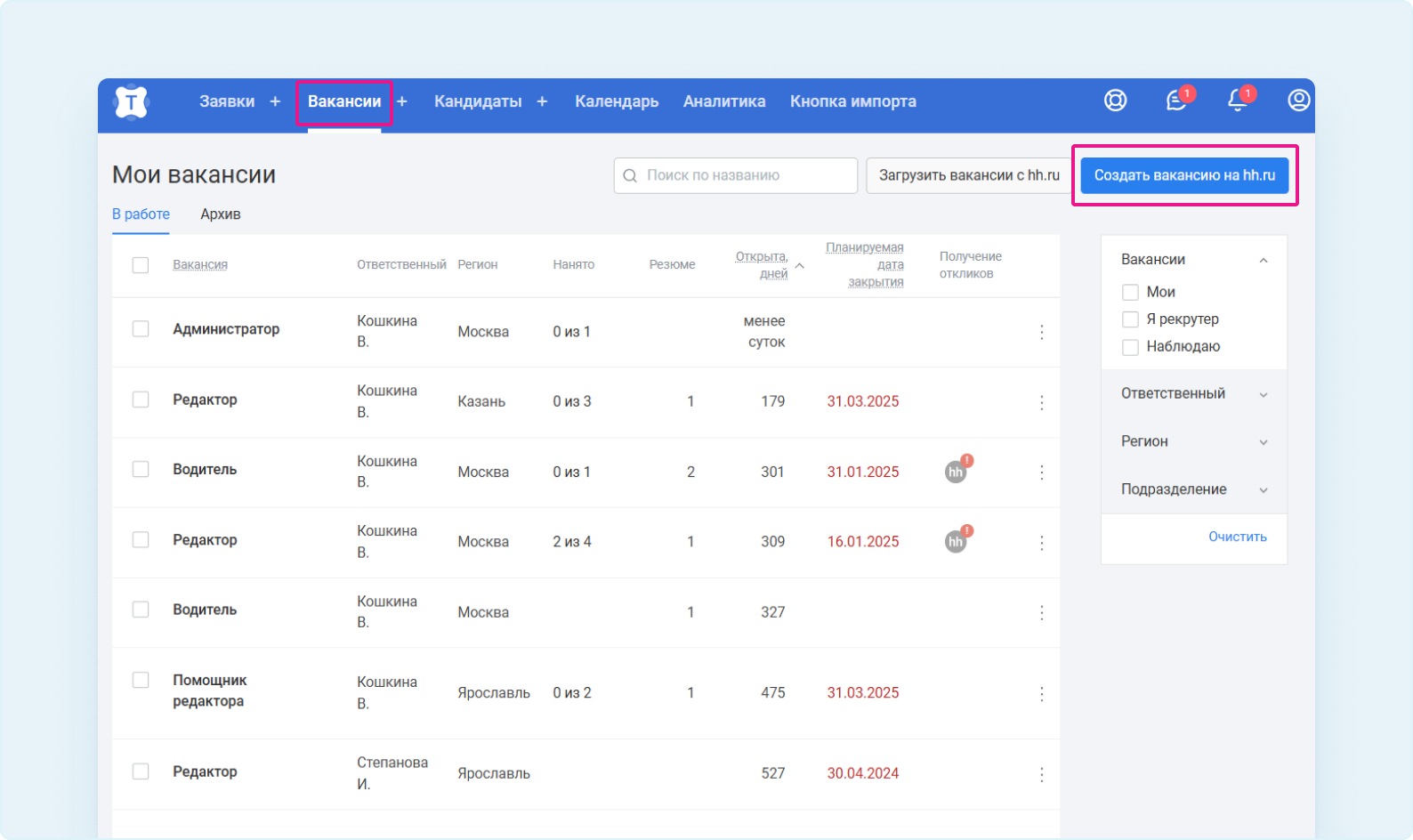Open the support lifebuoy icon
Image resolution: width=1413 pixels, height=840 pixels.
click(x=1115, y=101)
